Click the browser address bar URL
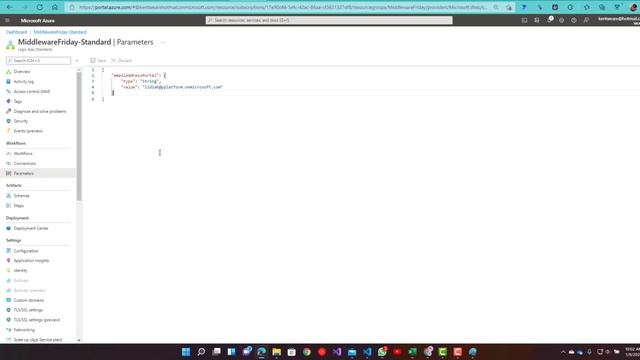The width and height of the screenshot is (640, 360). (x=282, y=7)
